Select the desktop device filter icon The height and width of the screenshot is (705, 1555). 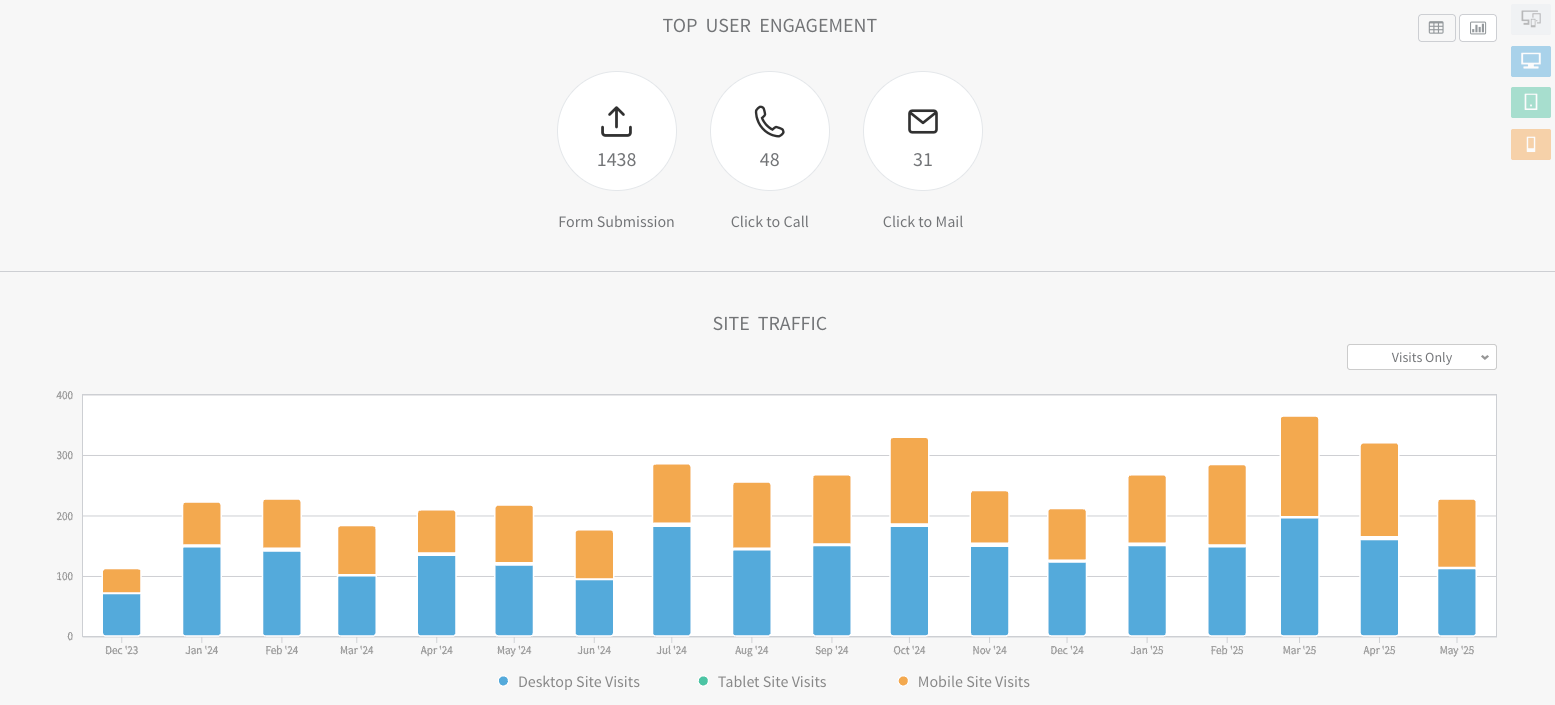[x=1530, y=61]
